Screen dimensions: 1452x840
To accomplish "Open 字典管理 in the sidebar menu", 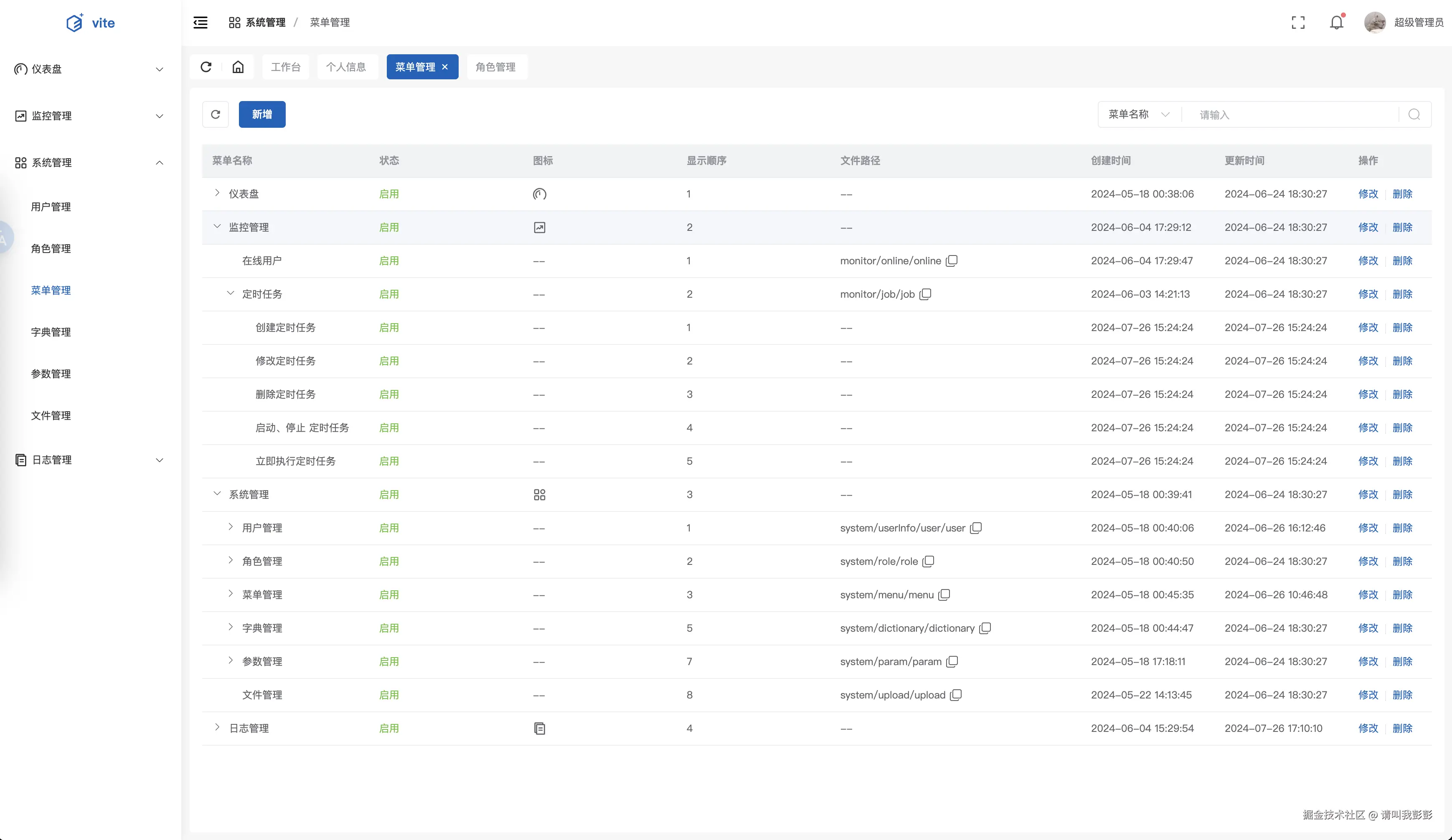I will point(51,331).
